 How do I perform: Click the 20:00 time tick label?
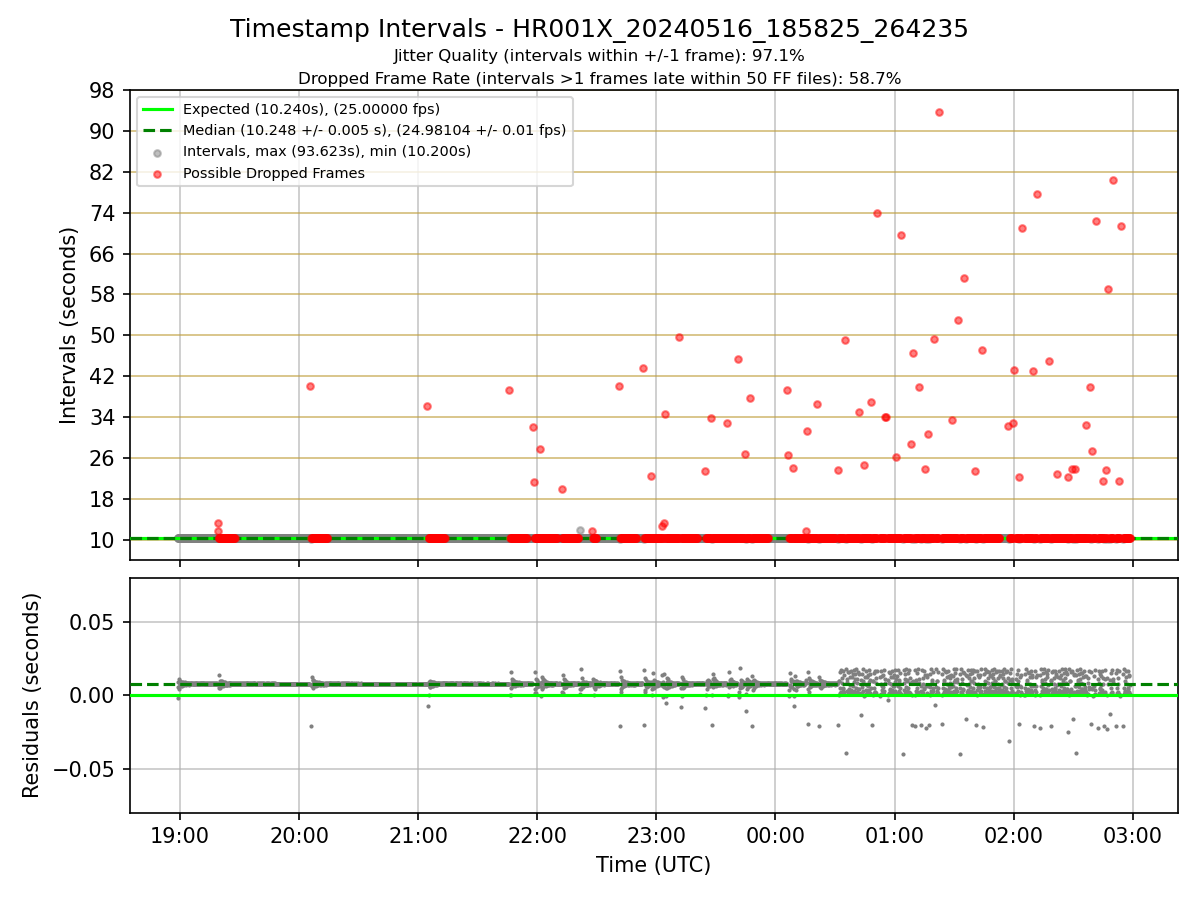[299, 835]
